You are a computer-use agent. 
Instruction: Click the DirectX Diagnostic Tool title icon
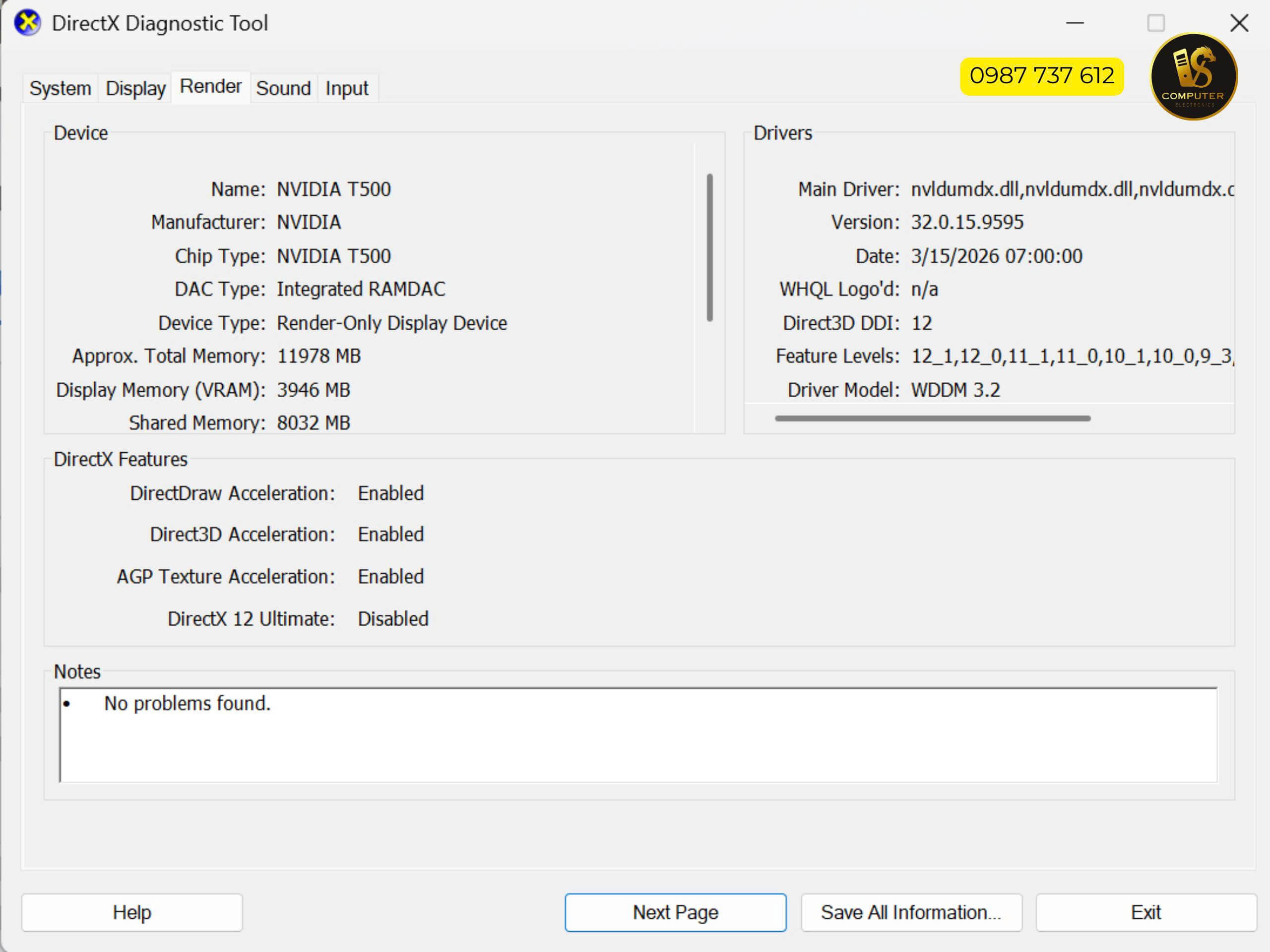click(x=28, y=23)
